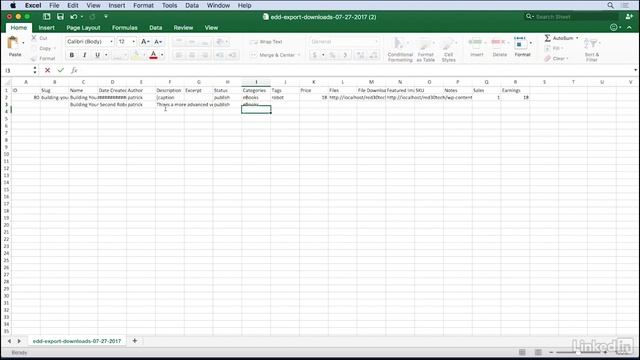Open Cell Styles gallery
Image resolution: width=640 pixels, height=360 pixels.
[448, 49]
